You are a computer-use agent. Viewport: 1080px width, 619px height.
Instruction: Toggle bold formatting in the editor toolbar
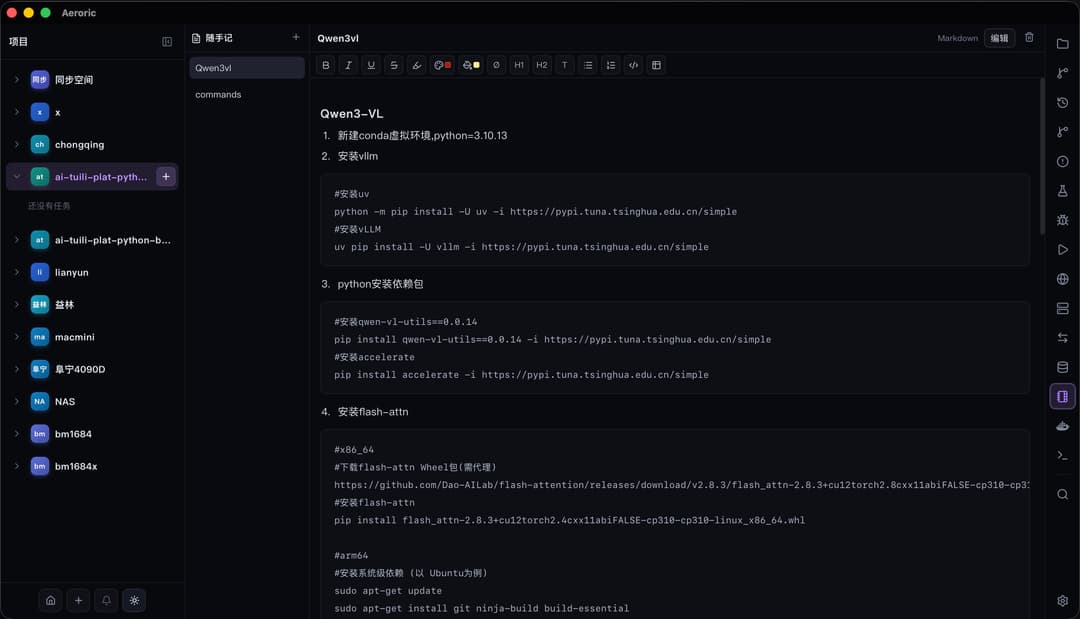(326, 65)
